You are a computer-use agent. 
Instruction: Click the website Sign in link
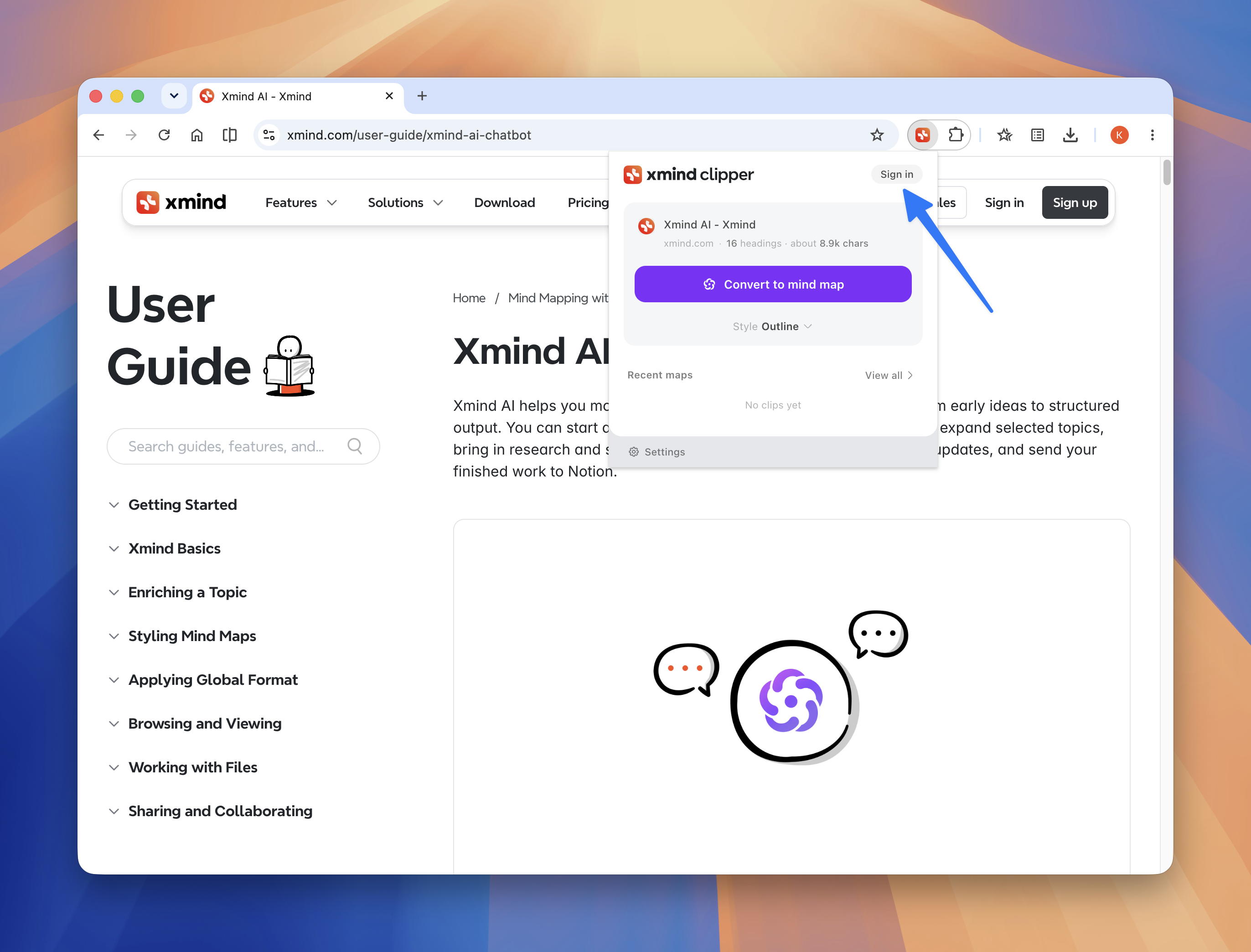pos(1004,202)
